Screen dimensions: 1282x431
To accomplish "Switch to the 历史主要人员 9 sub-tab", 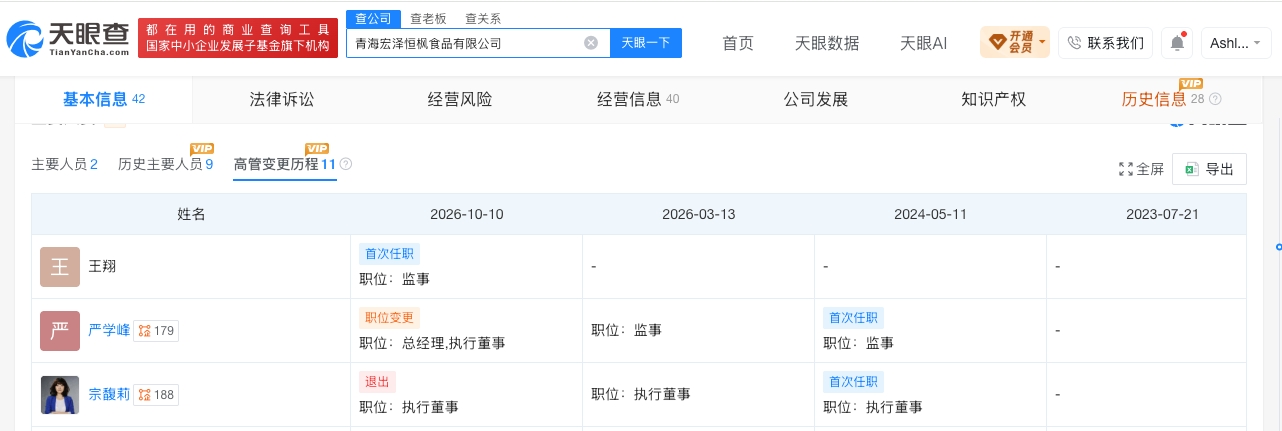I will click(x=166, y=164).
